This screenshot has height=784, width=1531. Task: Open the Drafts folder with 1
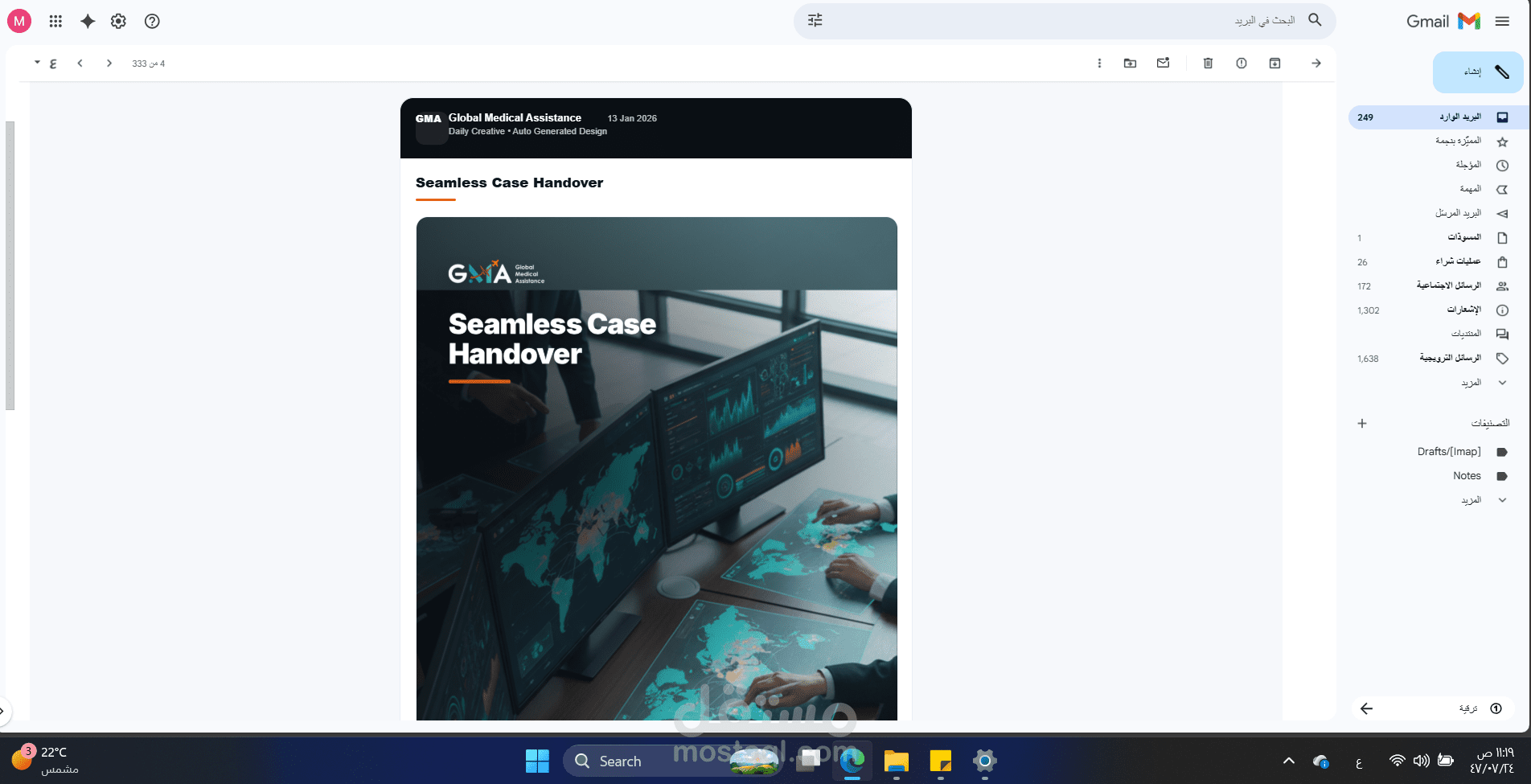tap(1432, 238)
